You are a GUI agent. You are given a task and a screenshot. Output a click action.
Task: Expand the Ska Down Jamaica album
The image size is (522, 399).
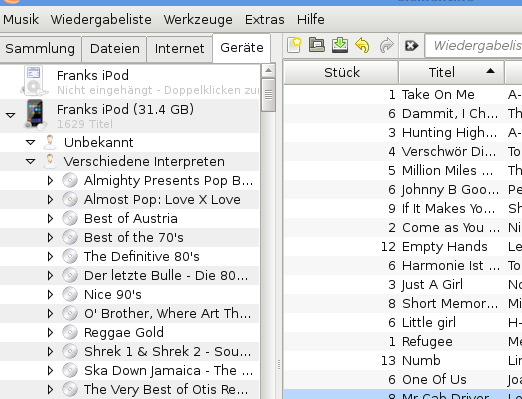50,370
